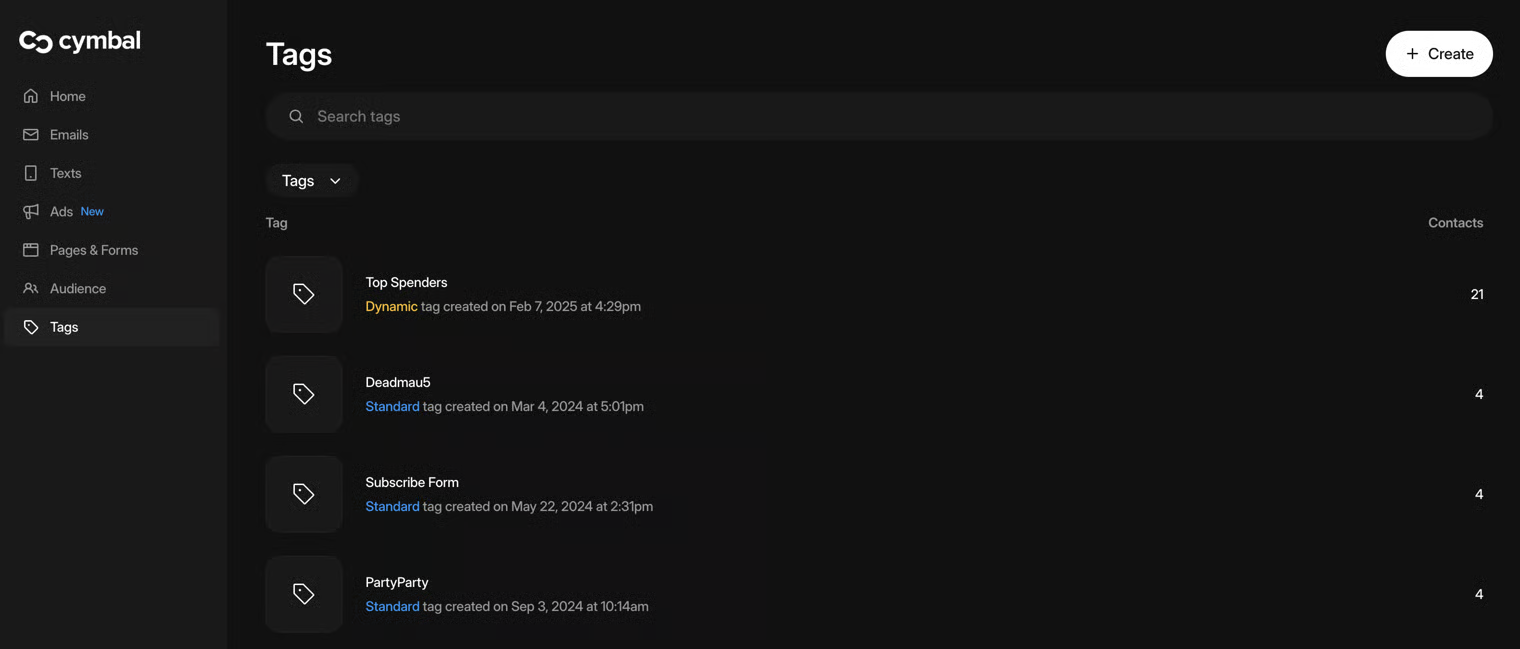Expand the Tags filter dropdown
The width and height of the screenshot is (1520, 649).
312,181
